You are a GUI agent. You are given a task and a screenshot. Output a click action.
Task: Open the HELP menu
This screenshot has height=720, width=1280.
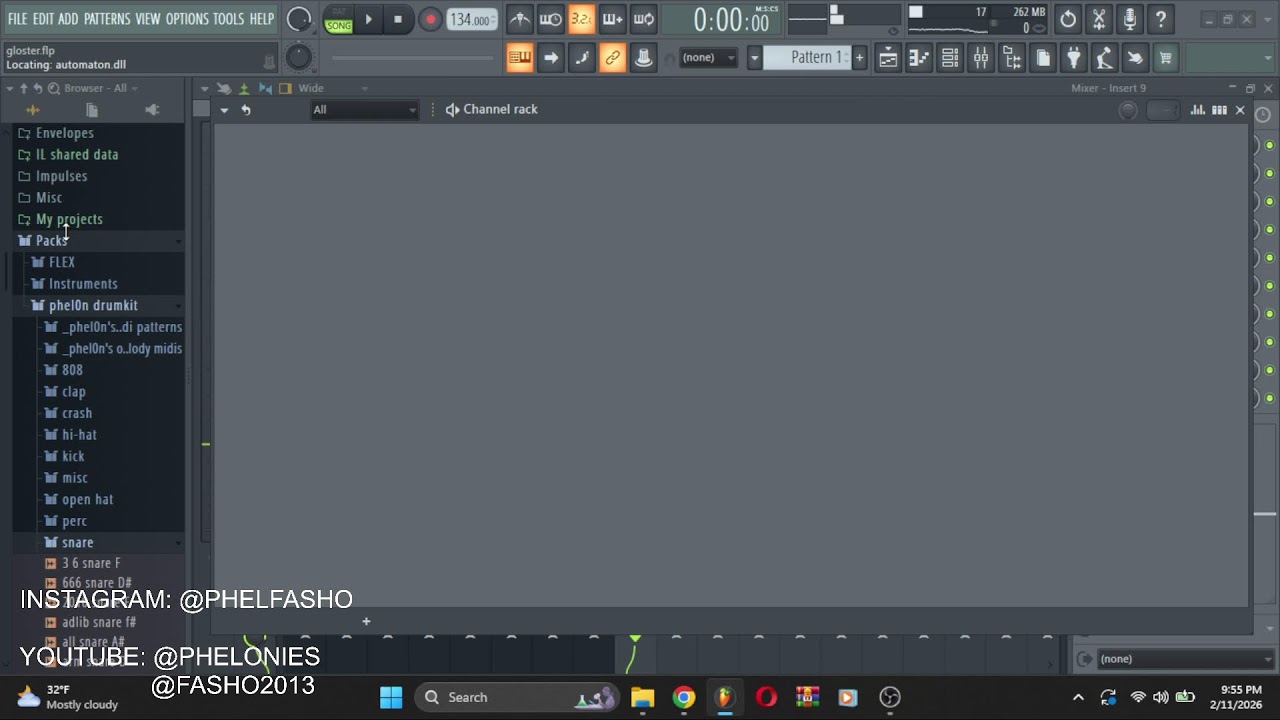(262, 19)
